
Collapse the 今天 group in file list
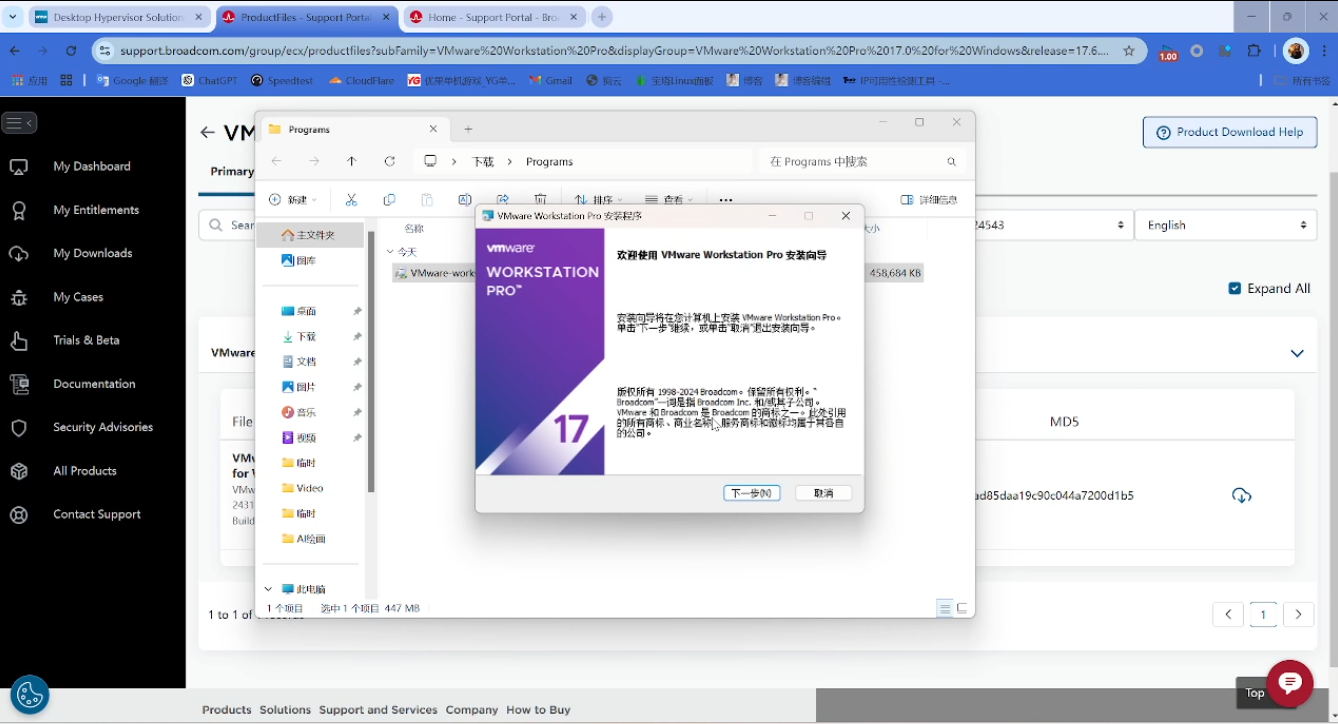pyautogui.click(x=390, y=252)
